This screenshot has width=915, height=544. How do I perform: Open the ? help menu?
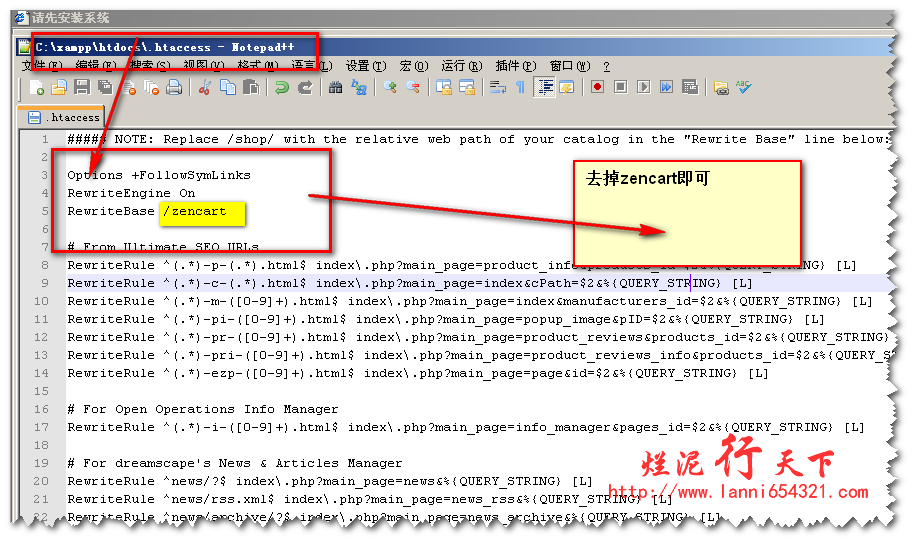pos(606,66)
